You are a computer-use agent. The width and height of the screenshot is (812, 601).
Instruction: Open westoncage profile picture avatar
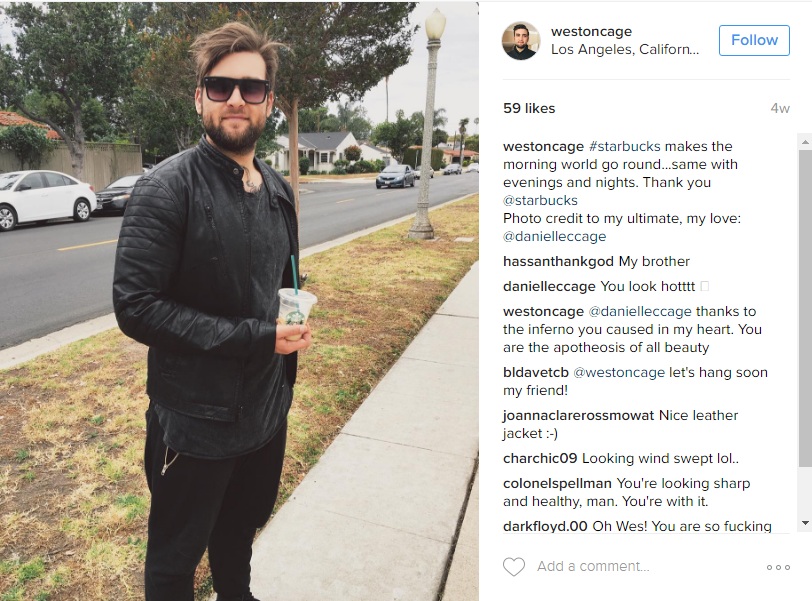tap(521, 40)
